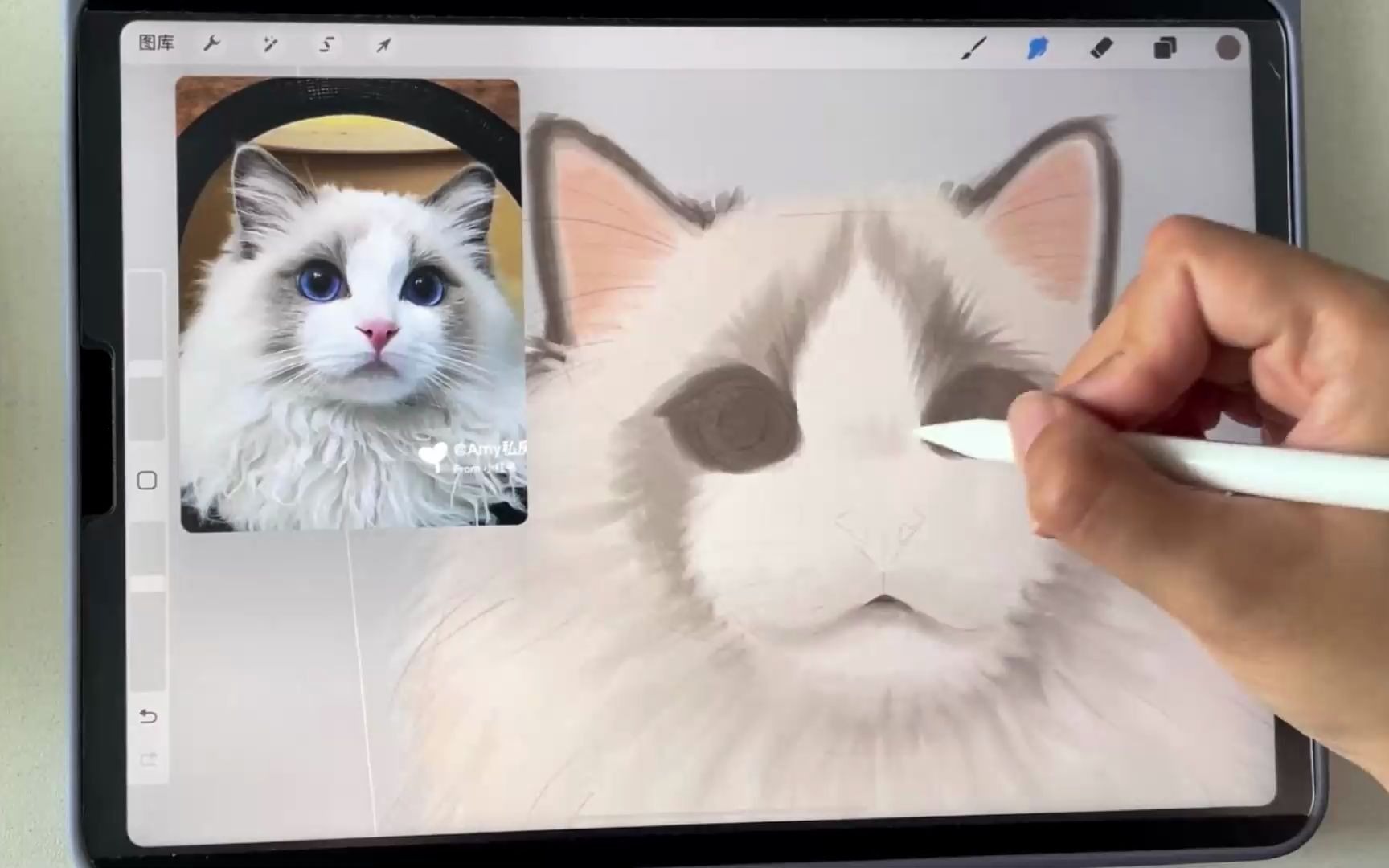Adjust the brush opacity slider

pos(147,607)
